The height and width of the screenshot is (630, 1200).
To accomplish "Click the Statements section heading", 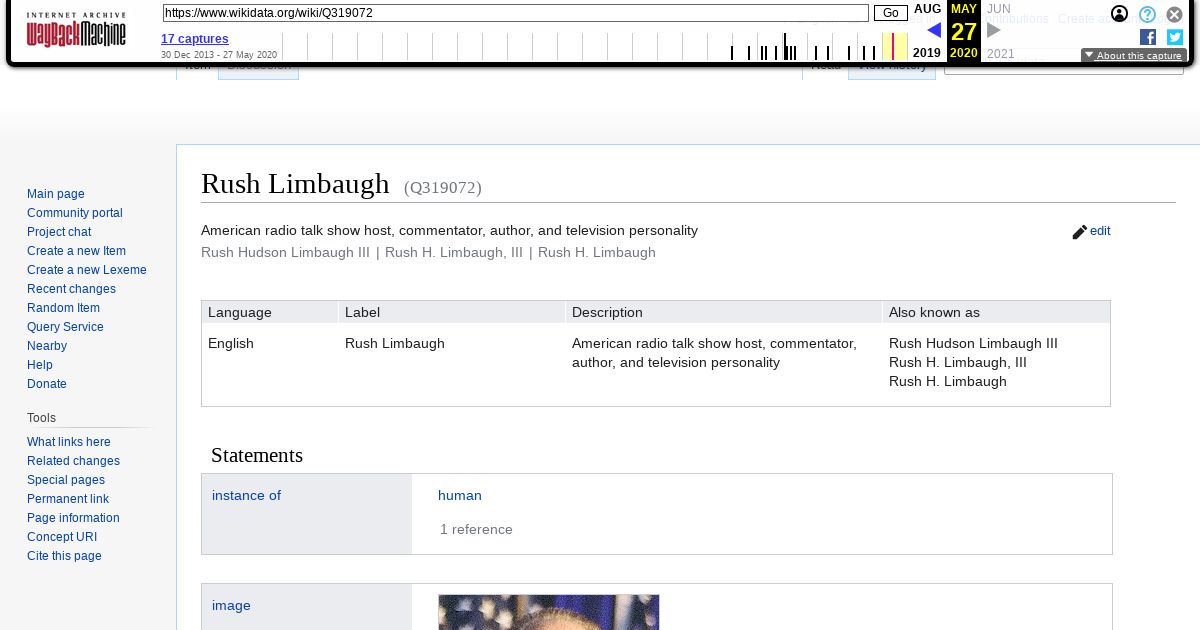I will (x=257, y=455).
